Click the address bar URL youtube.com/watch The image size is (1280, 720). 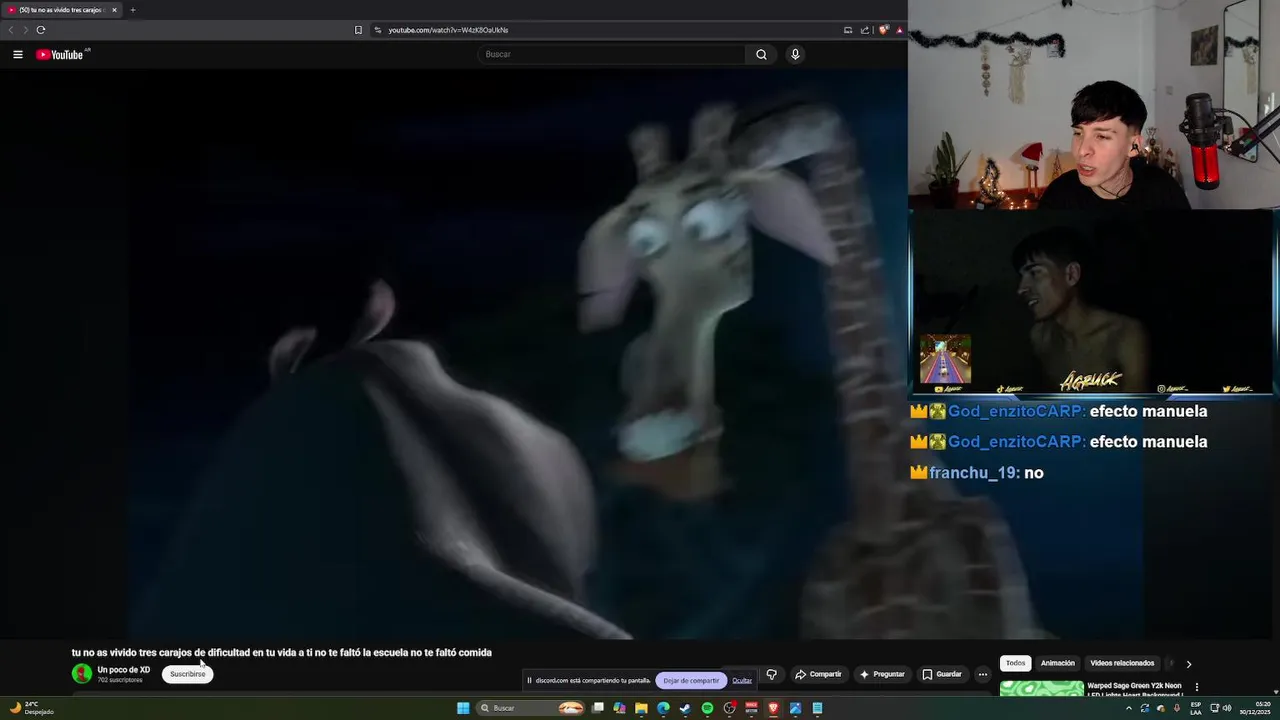point(448,30)
